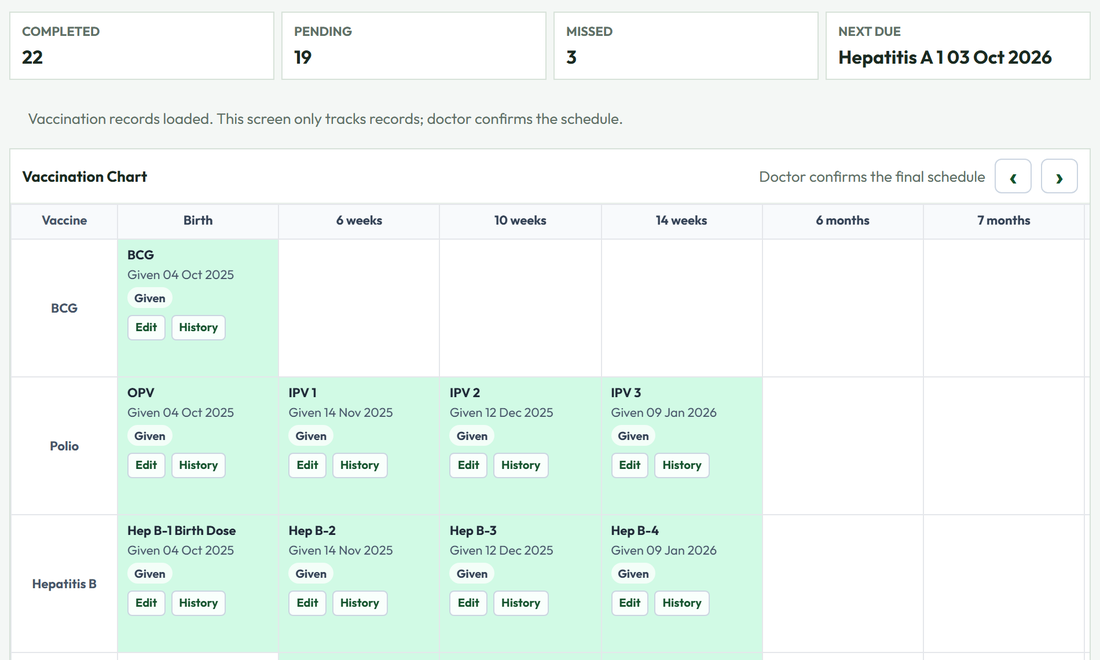Open History for IPV 3
Screen dimensions: 1100x660
682,465
